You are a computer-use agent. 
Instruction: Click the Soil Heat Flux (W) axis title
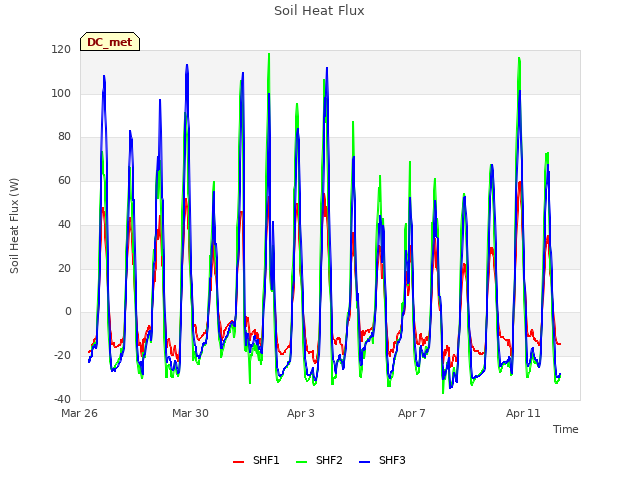(x=14, y=226)
